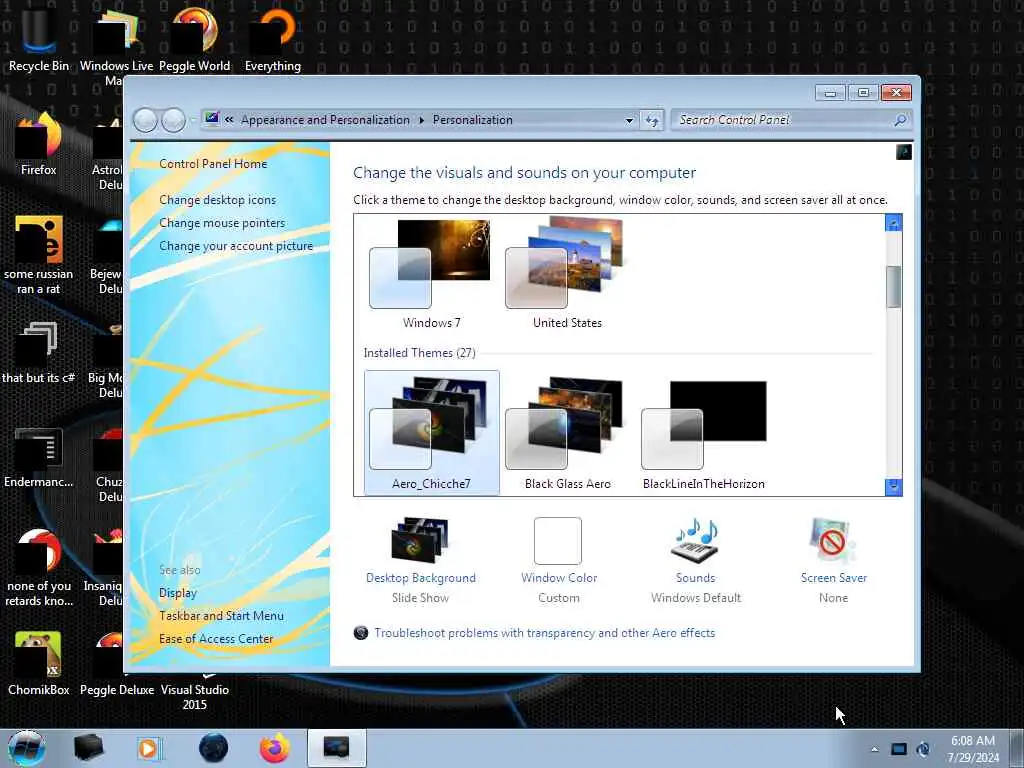Select the ChomikBox desktop icon
Viewport: 1024px width, 768px height.
39,664
